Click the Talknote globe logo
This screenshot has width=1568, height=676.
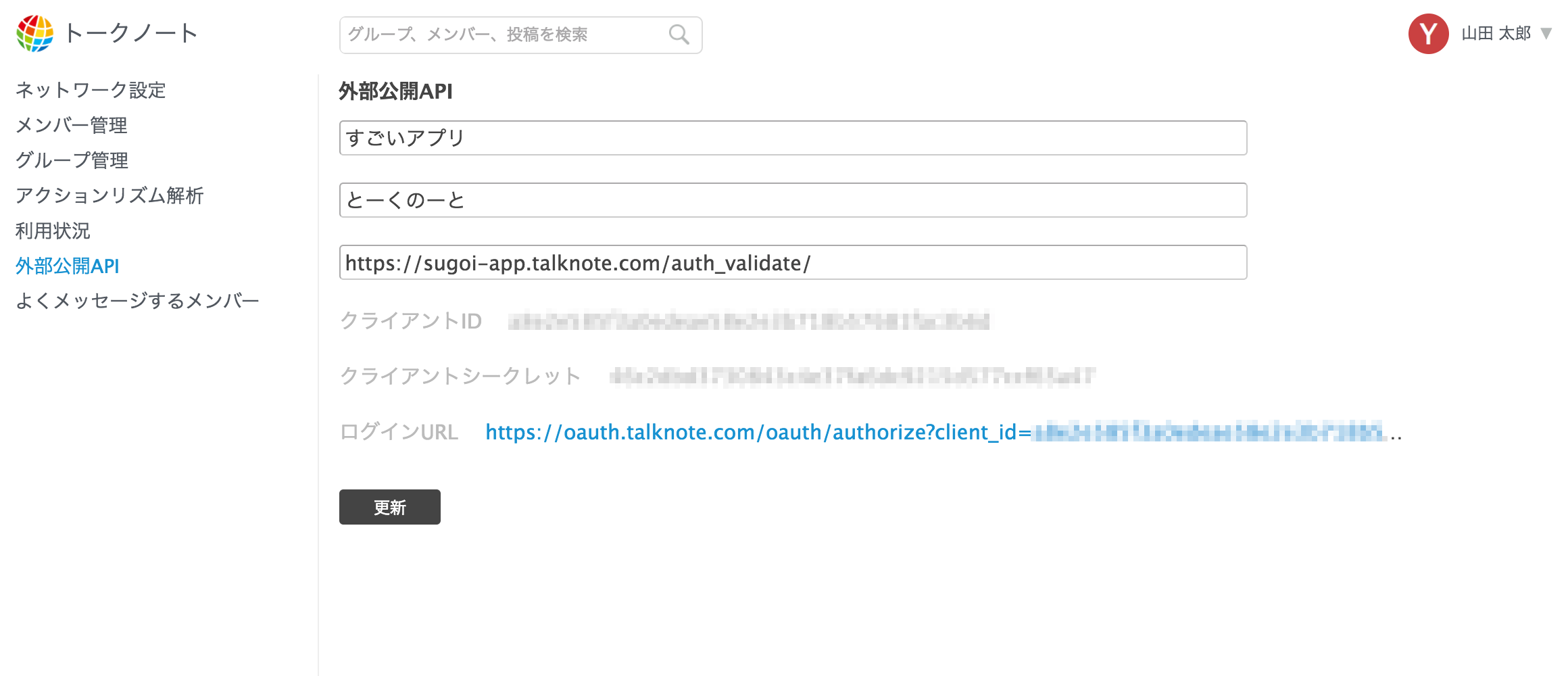(x=35, y=34)
